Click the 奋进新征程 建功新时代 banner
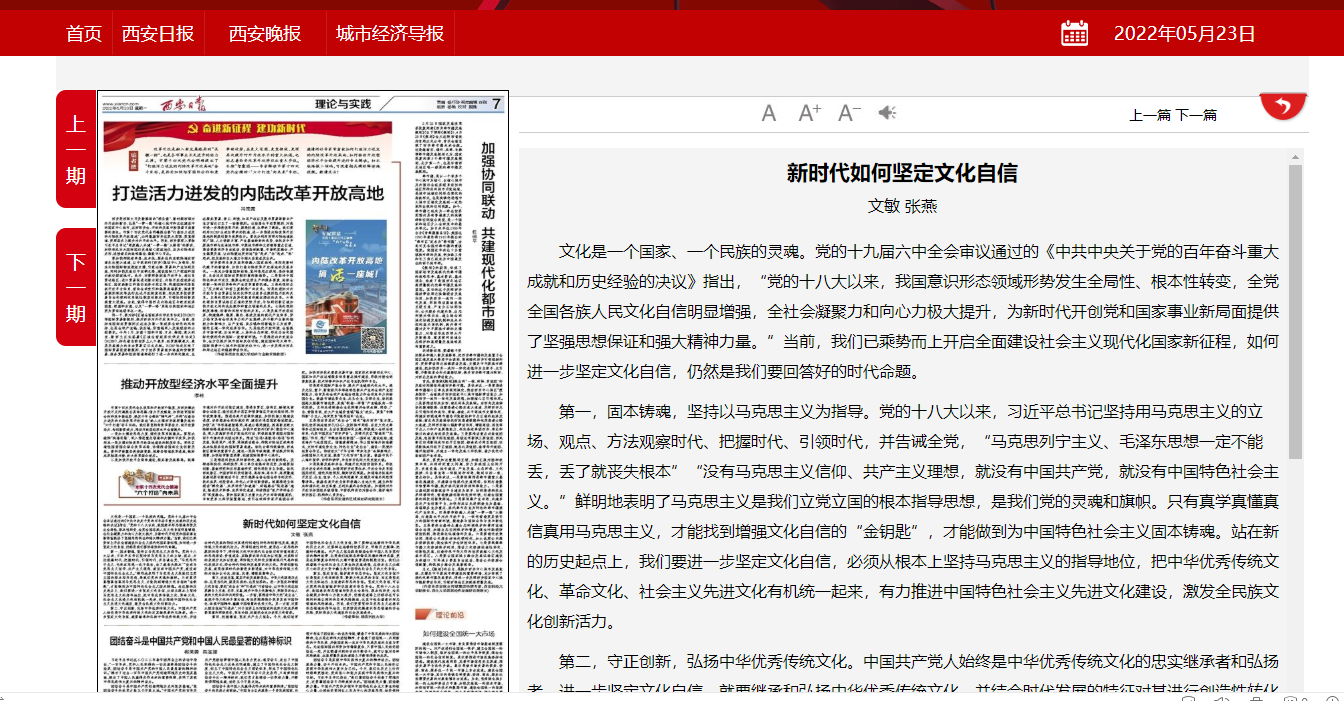This screenshot has width=1344, height=701. point(248,129)
